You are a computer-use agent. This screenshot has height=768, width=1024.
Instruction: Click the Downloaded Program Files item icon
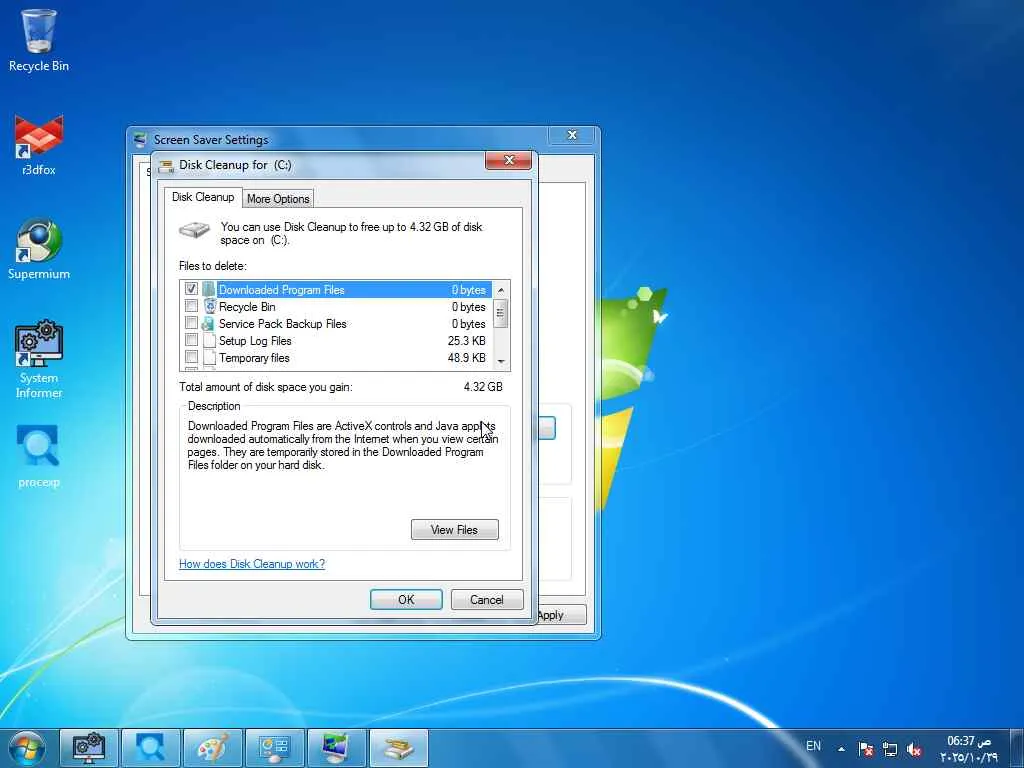click(x=208, y=289)
